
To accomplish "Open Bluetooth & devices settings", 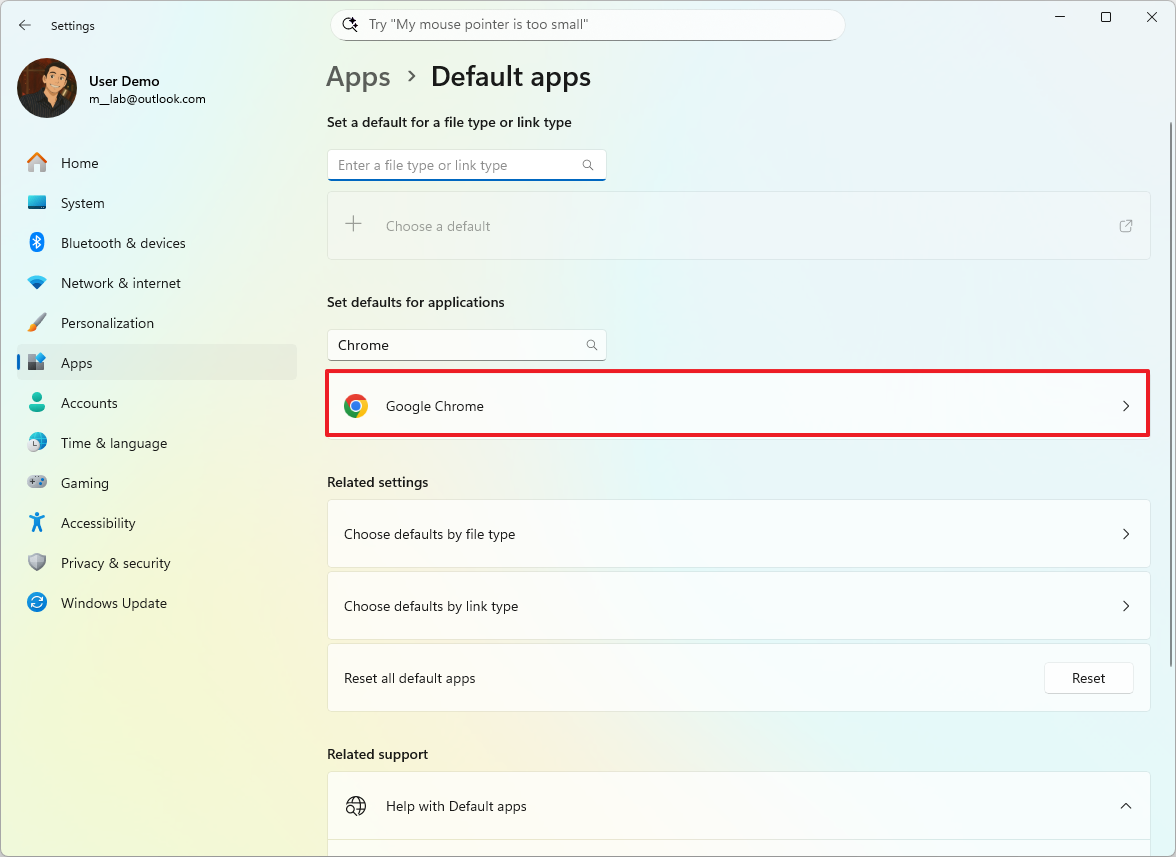I will click(x=123, y=242).
